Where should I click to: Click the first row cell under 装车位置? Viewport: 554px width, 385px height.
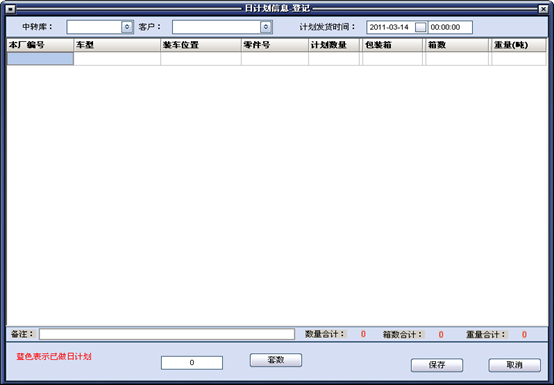[x=201, y=59]
